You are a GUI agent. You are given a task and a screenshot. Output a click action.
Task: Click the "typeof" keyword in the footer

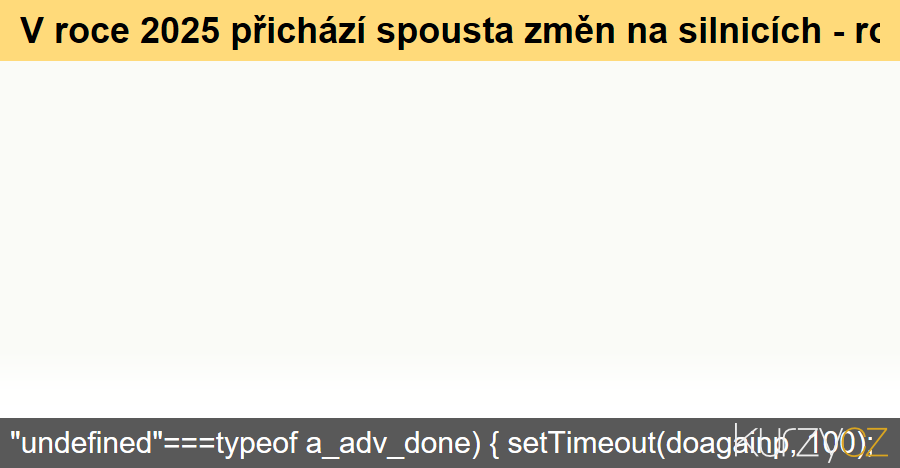click(256, 443)
